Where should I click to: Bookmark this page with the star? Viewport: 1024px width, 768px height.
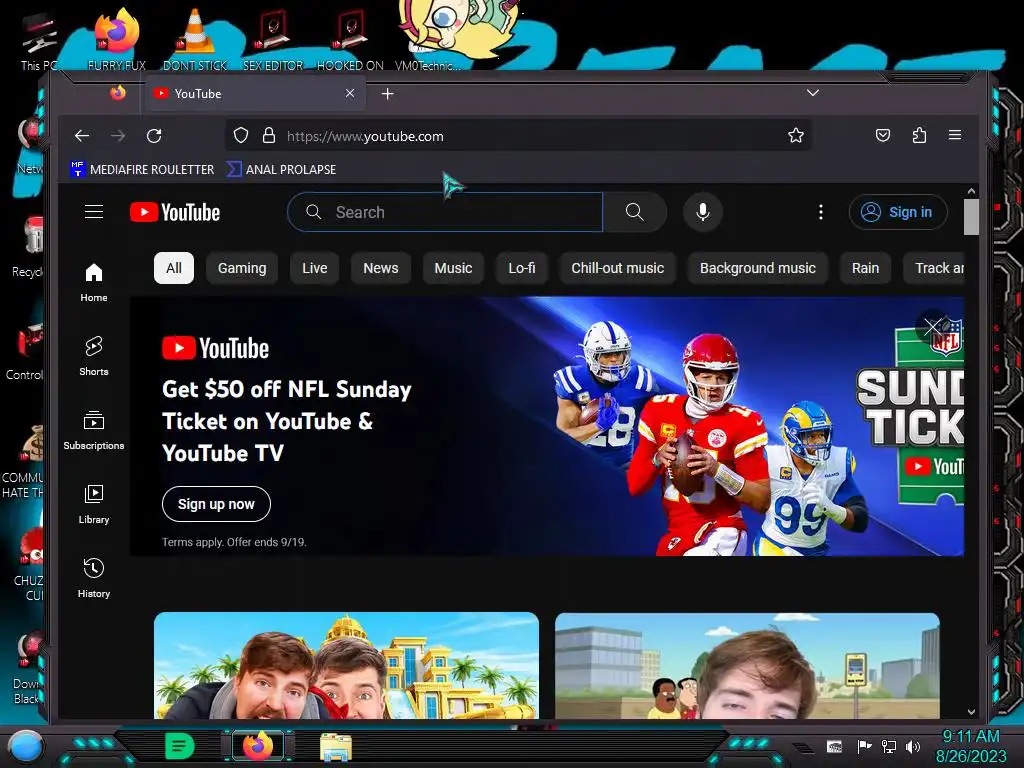coord(795,135)
